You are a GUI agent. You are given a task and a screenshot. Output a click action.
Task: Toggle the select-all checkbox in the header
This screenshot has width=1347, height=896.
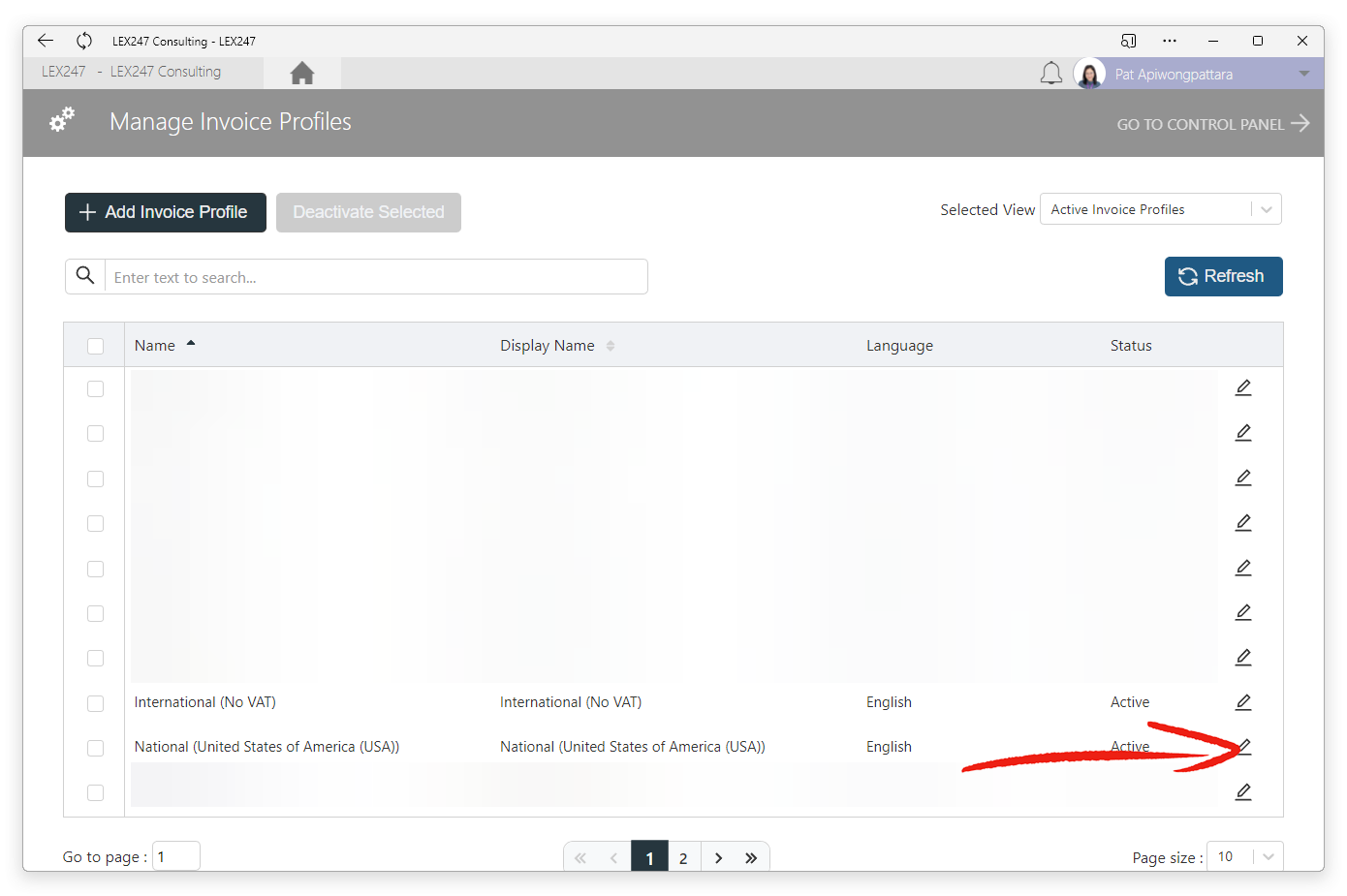(95, 346)
